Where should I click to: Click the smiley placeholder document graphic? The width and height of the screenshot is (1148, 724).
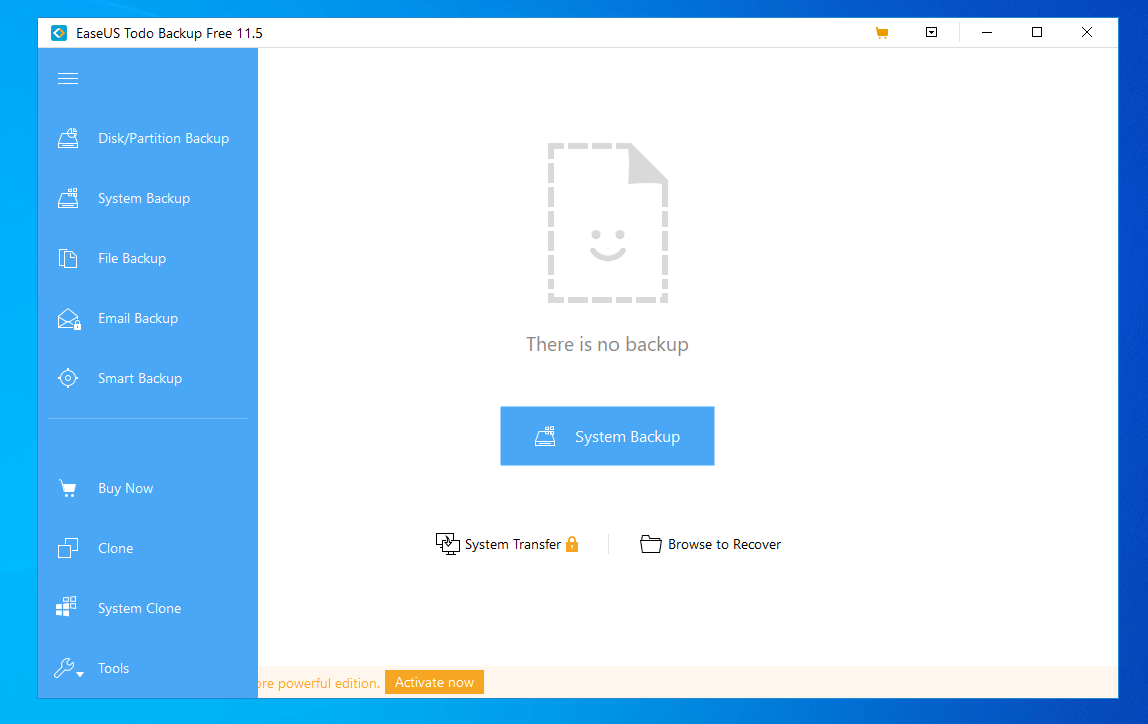[607, 222]
